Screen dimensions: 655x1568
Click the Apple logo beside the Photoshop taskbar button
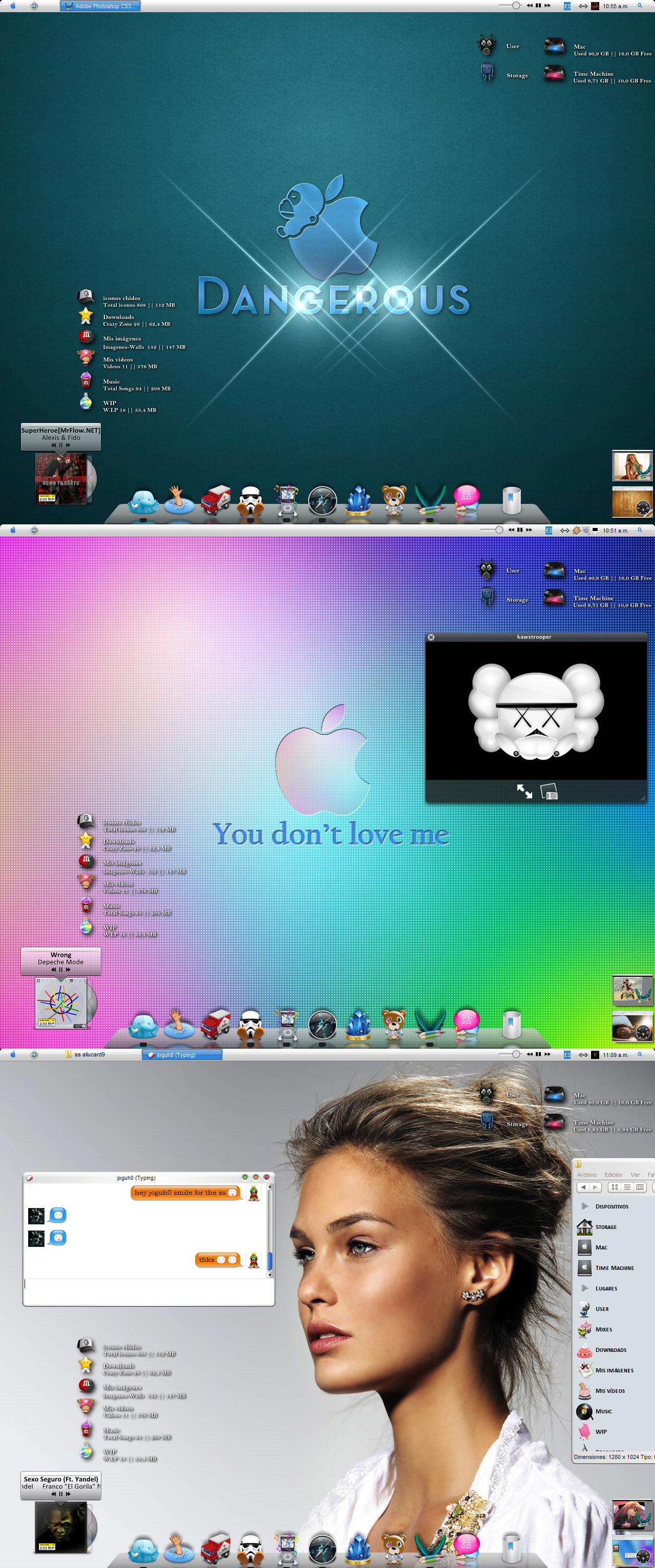(x=13, y=6)
